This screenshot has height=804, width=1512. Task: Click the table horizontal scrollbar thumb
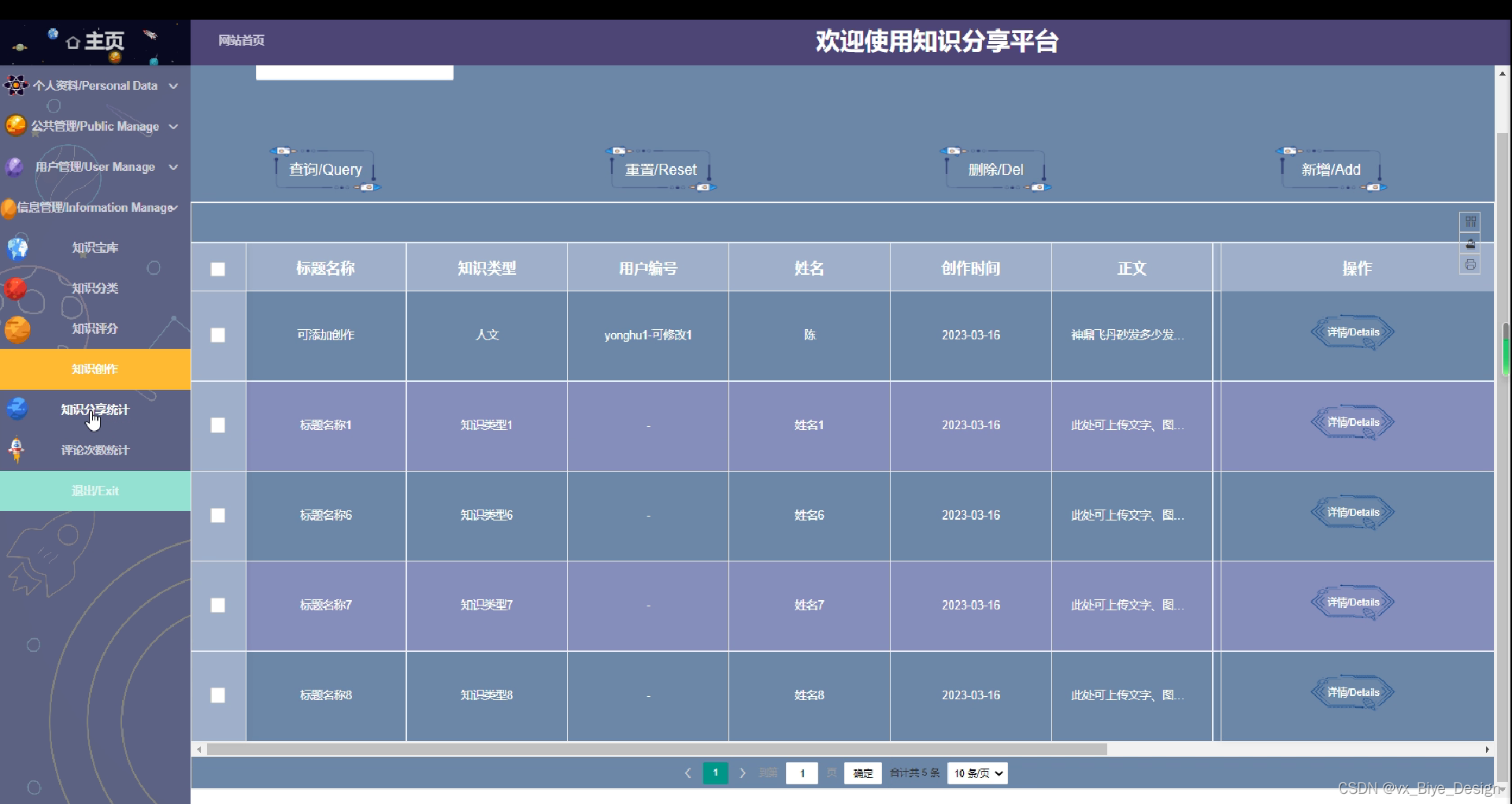[657, 750]
